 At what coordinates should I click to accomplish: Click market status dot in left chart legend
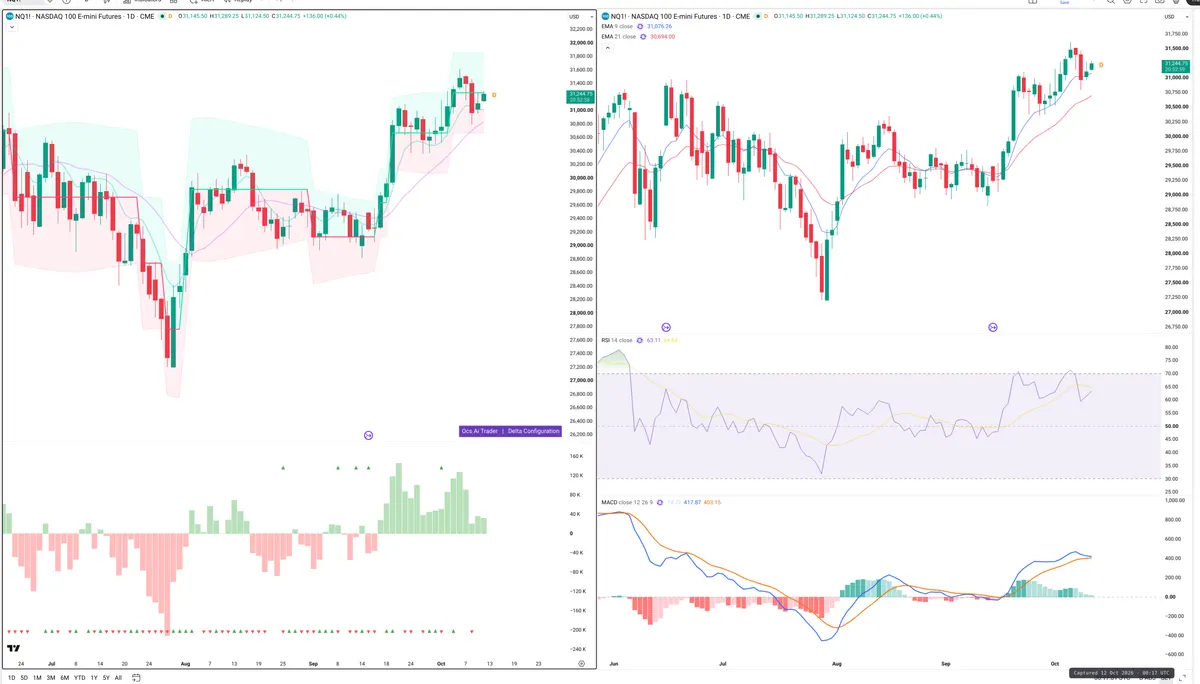160,17
